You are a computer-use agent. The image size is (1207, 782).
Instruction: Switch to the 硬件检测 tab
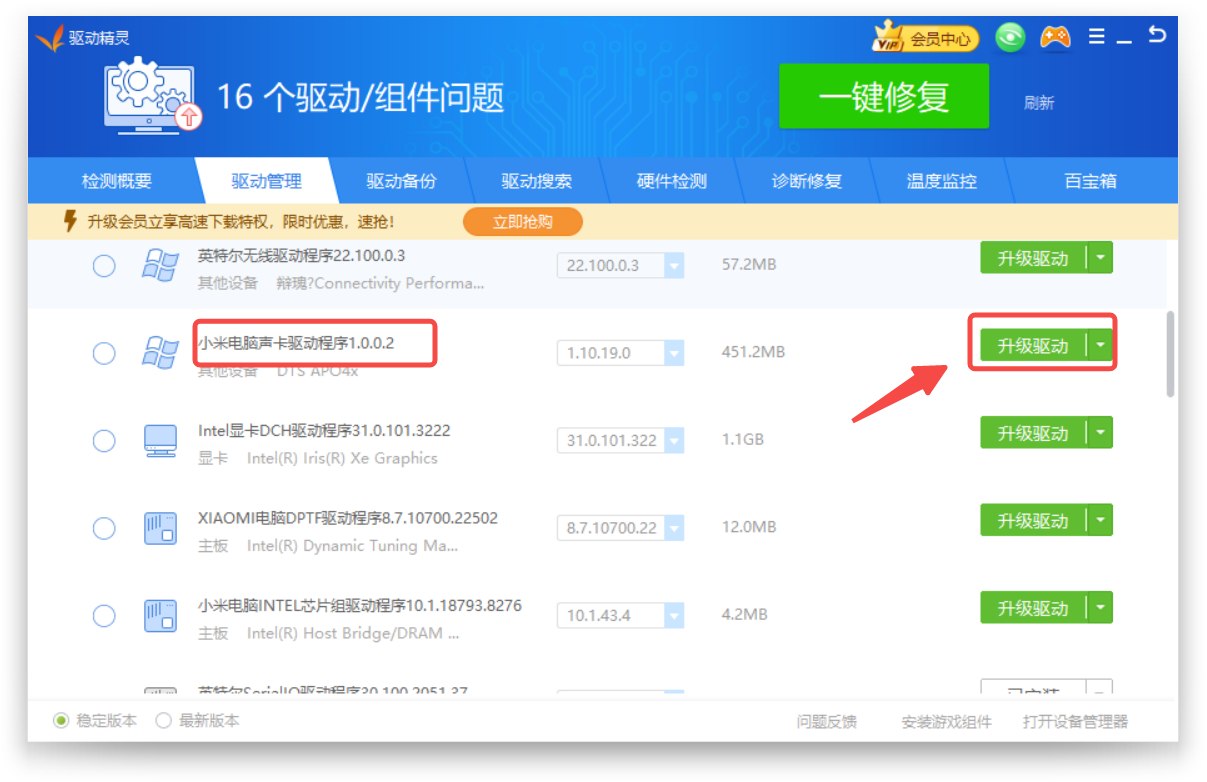click(671, 182)
